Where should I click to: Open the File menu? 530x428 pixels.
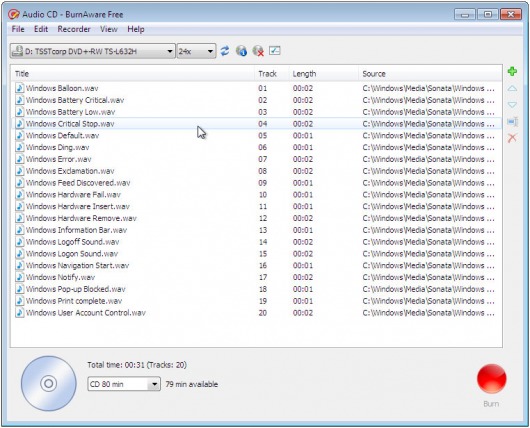18,29
